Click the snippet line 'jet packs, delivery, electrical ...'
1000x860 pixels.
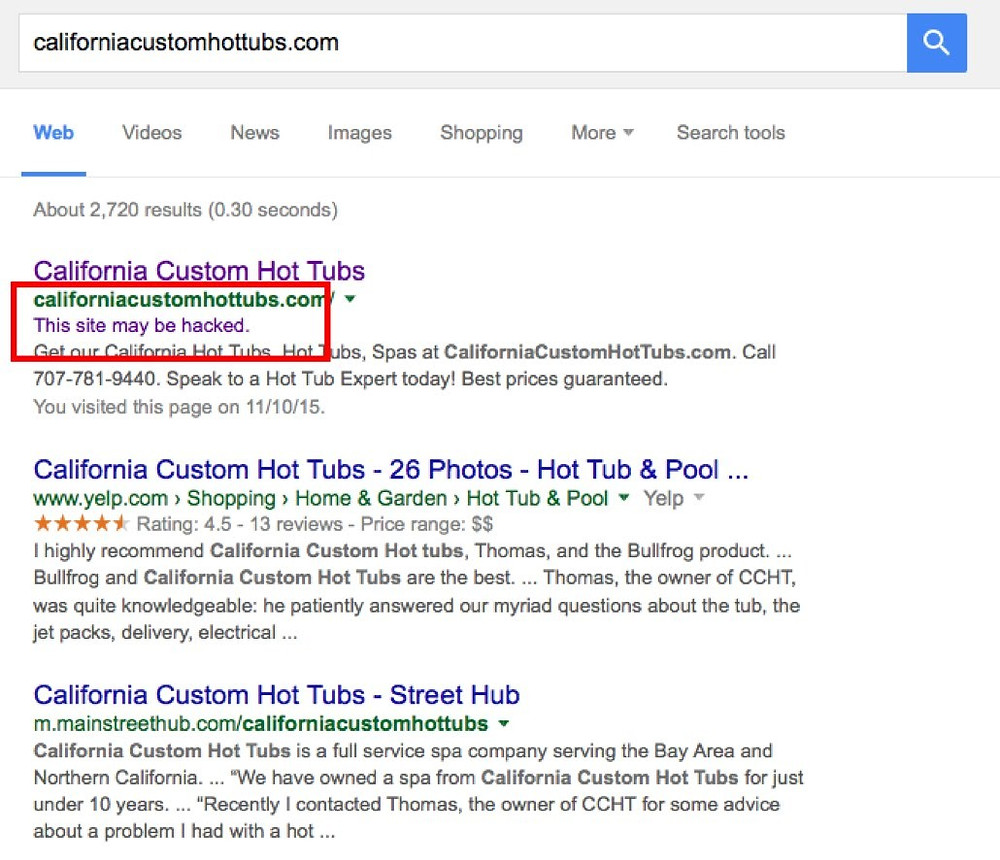pos(165,633)
